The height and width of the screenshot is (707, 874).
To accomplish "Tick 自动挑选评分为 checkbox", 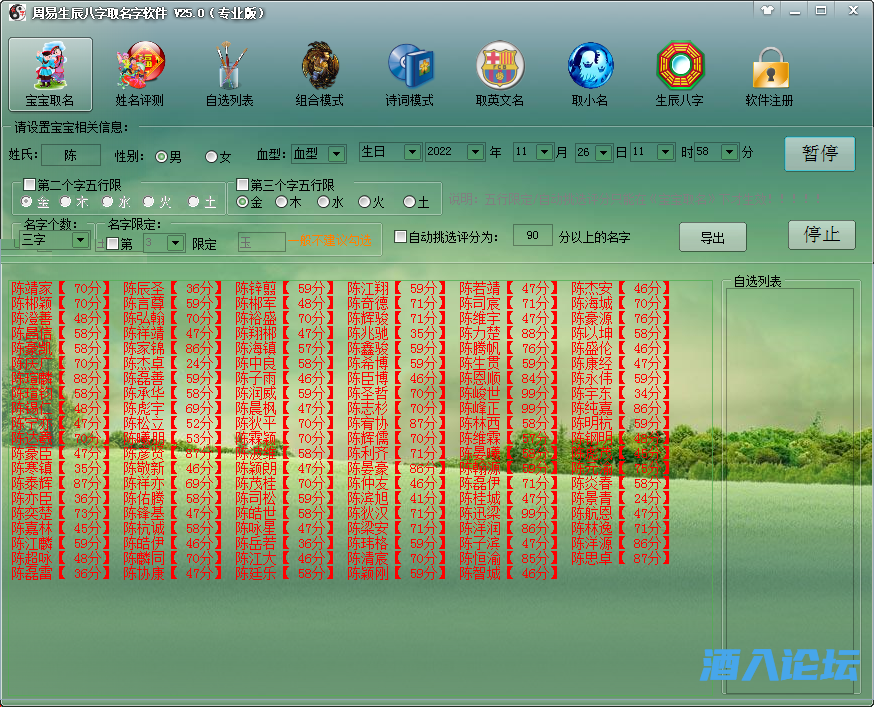I will click(x=401, y=237).
